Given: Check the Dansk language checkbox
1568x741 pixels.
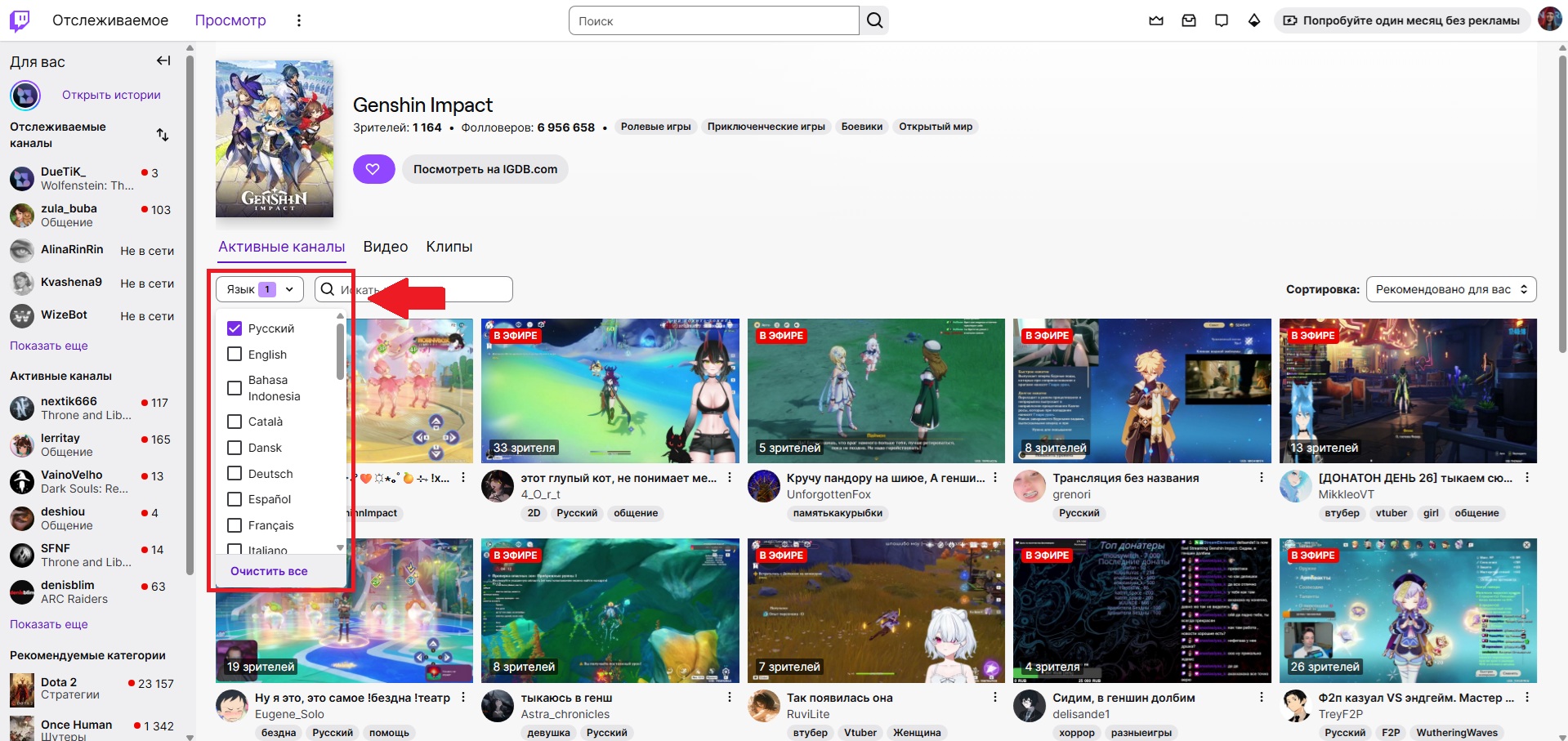Looking at the screenshot, I should click(x=235, y=448).
